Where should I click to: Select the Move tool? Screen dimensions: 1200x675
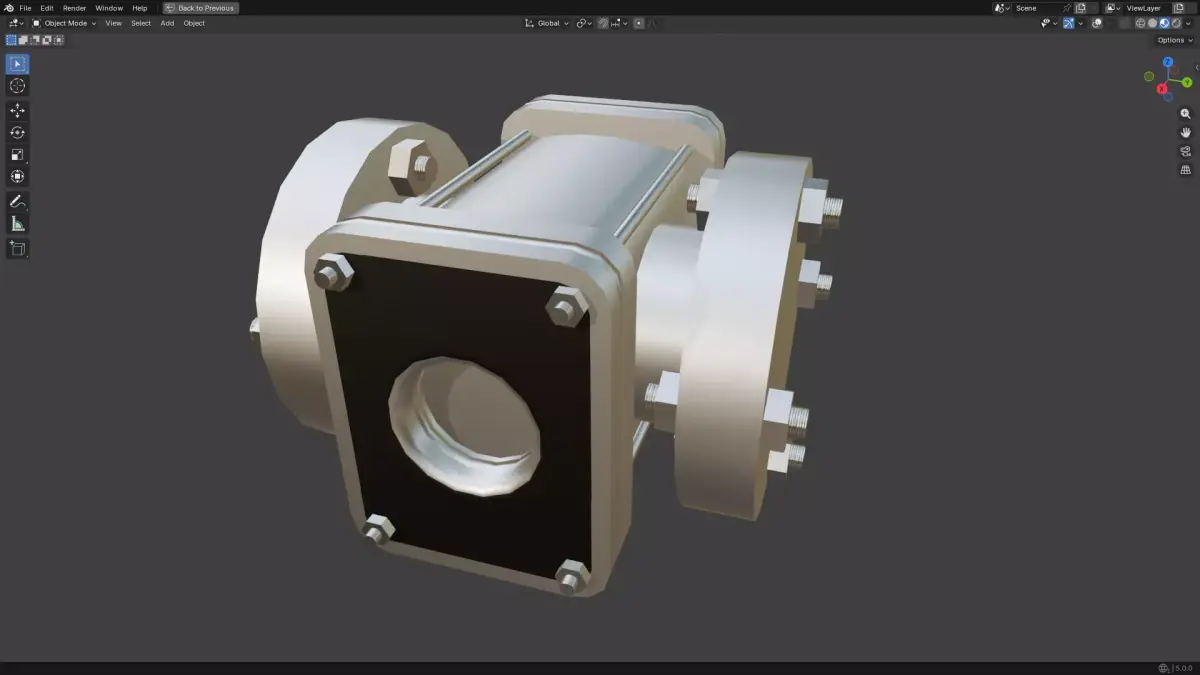pos(17,110)
